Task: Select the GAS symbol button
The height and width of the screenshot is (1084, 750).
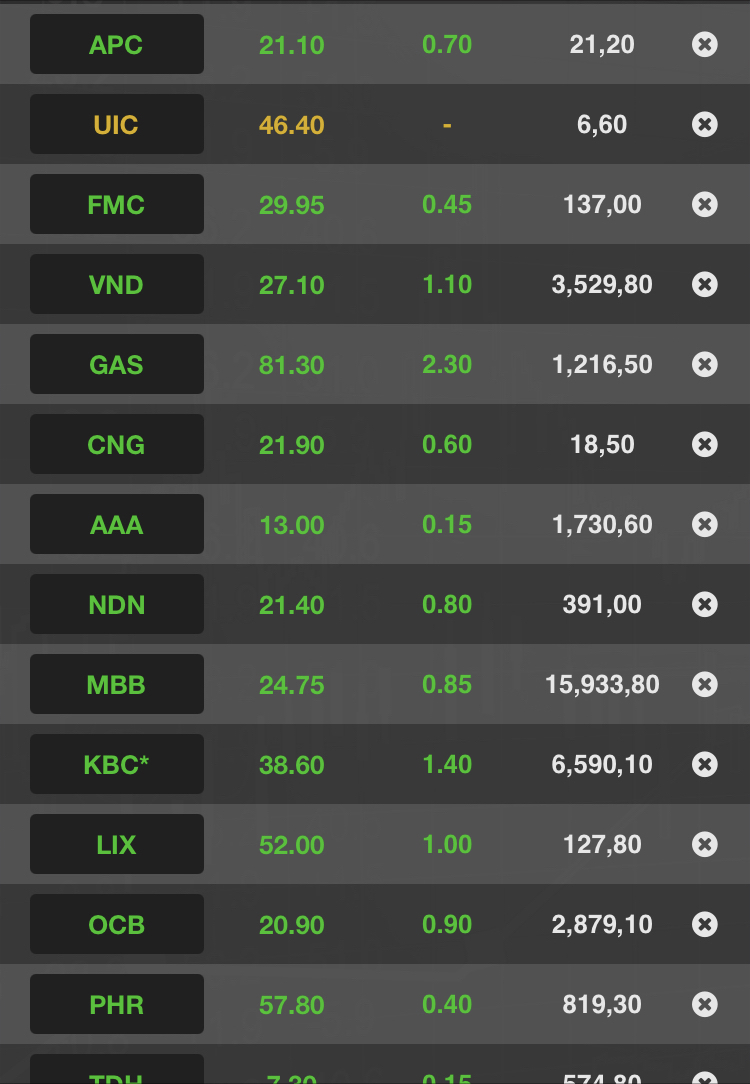Action: [117, 364]
